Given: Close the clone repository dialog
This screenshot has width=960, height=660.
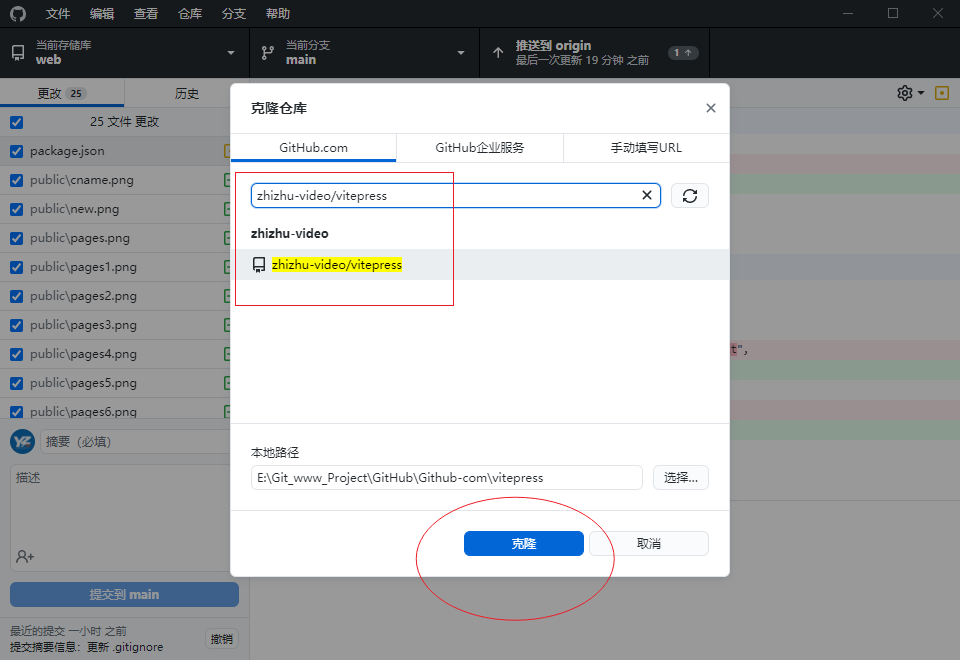Looking at the screenshot, I should tap(711, 108).
